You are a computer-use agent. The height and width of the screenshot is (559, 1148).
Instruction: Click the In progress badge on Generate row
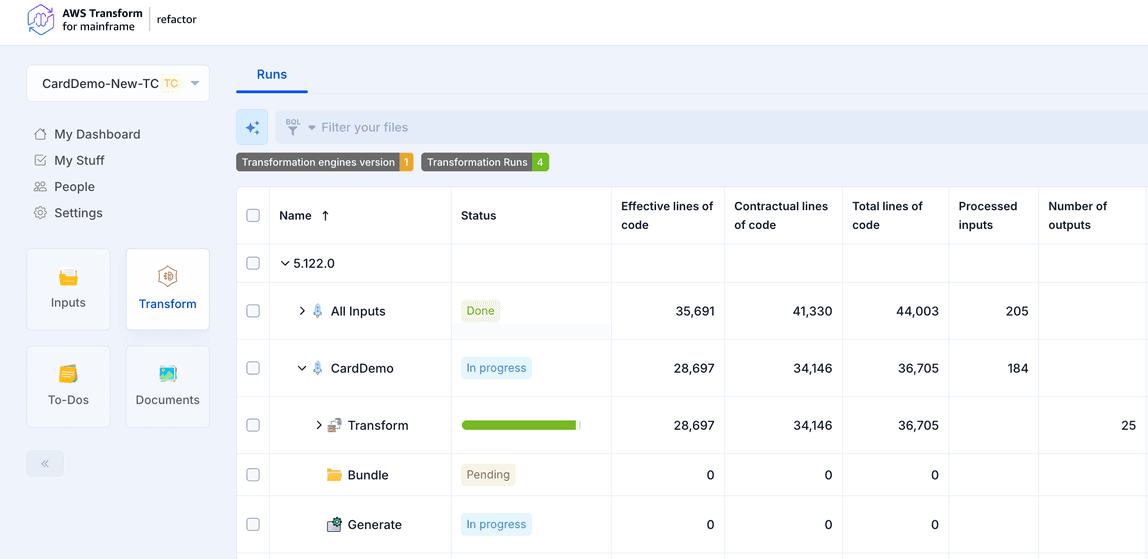point(496,525)
